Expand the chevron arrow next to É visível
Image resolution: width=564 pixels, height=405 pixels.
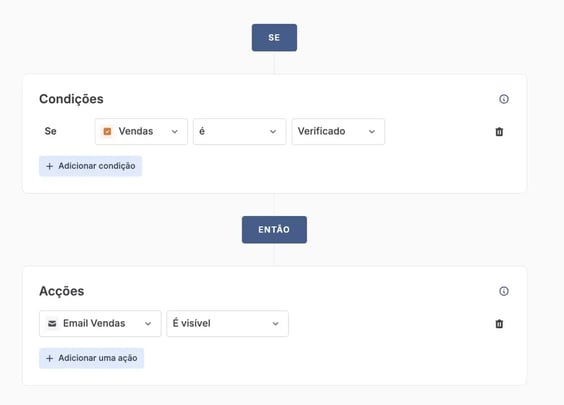click(276, 324)
